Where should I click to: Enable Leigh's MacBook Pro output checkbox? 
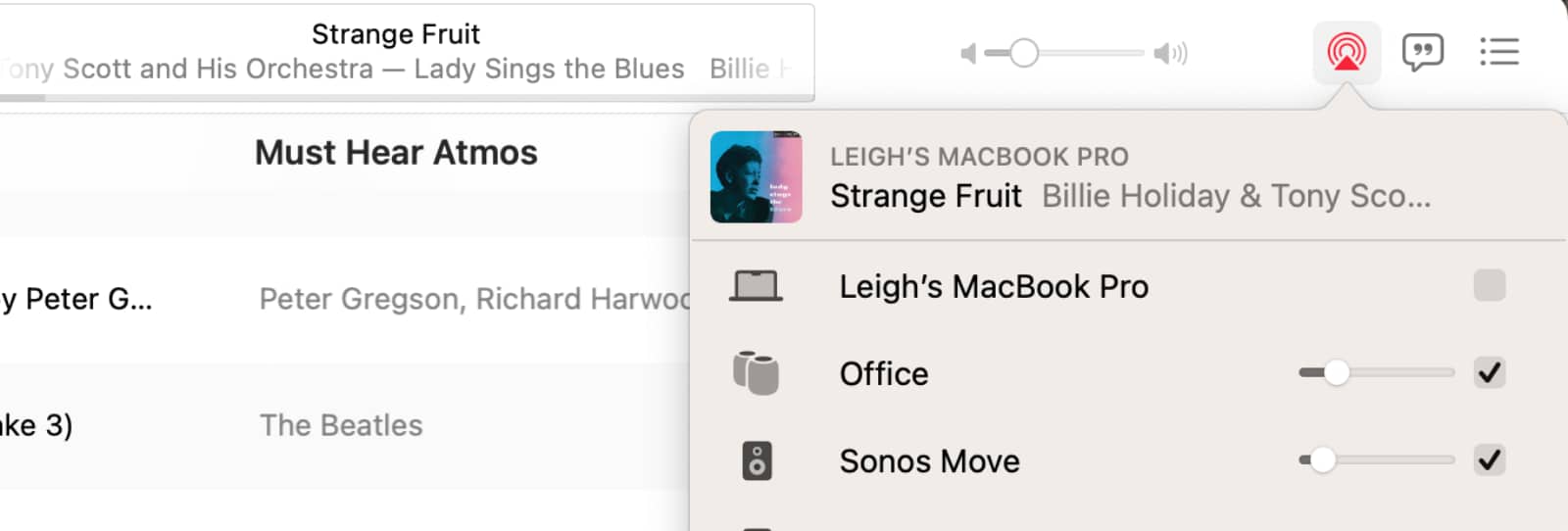[x=1490, y=286]
